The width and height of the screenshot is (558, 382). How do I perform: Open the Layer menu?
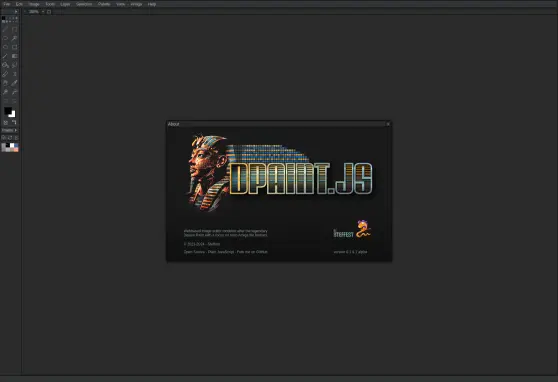(x=65, y=4)
